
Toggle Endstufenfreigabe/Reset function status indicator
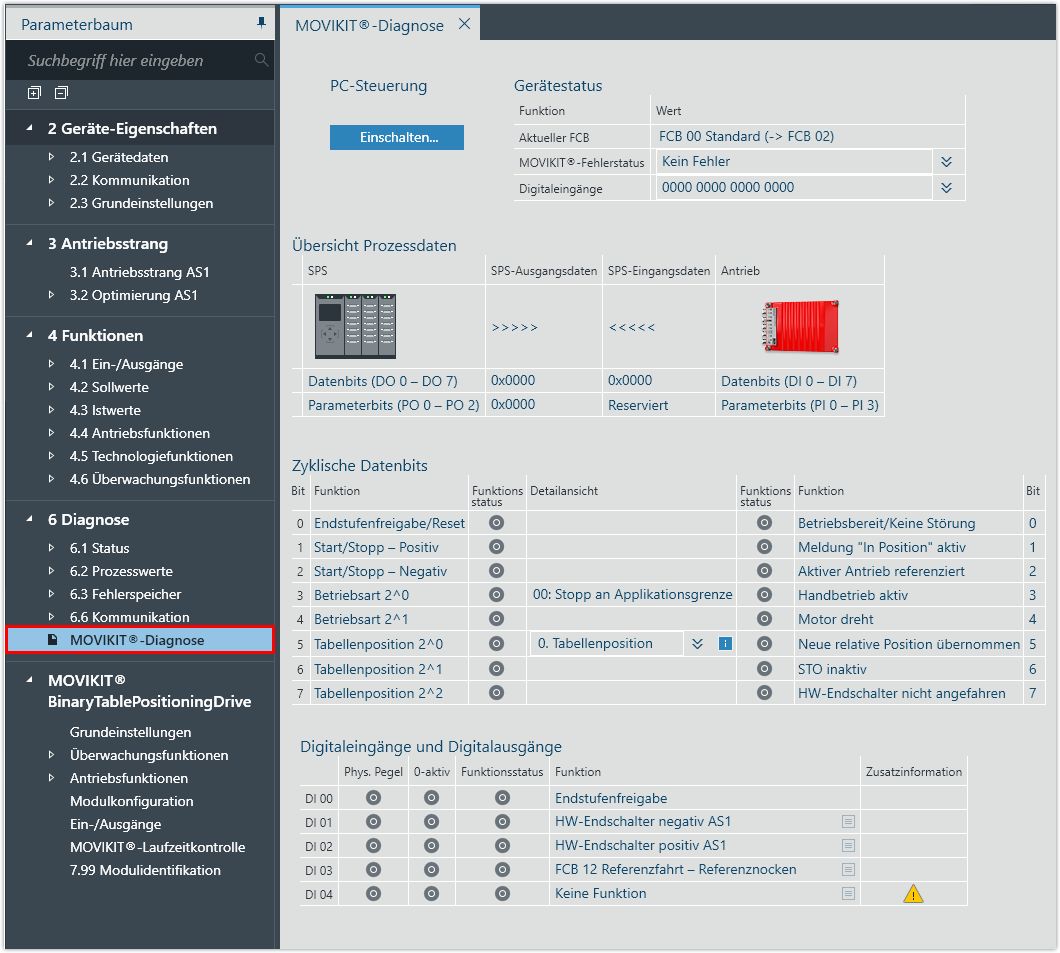pyautogui.click(x=495, y=523)
